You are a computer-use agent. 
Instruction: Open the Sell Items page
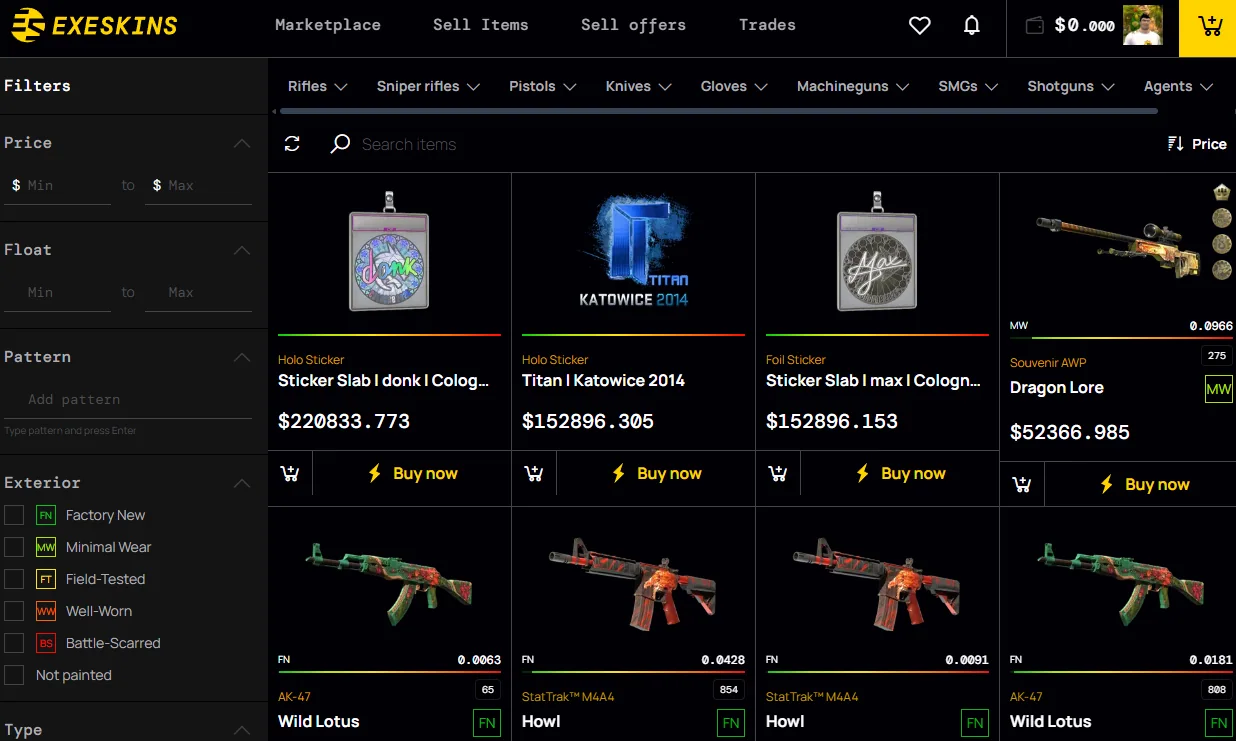click(x=481, y=25)
